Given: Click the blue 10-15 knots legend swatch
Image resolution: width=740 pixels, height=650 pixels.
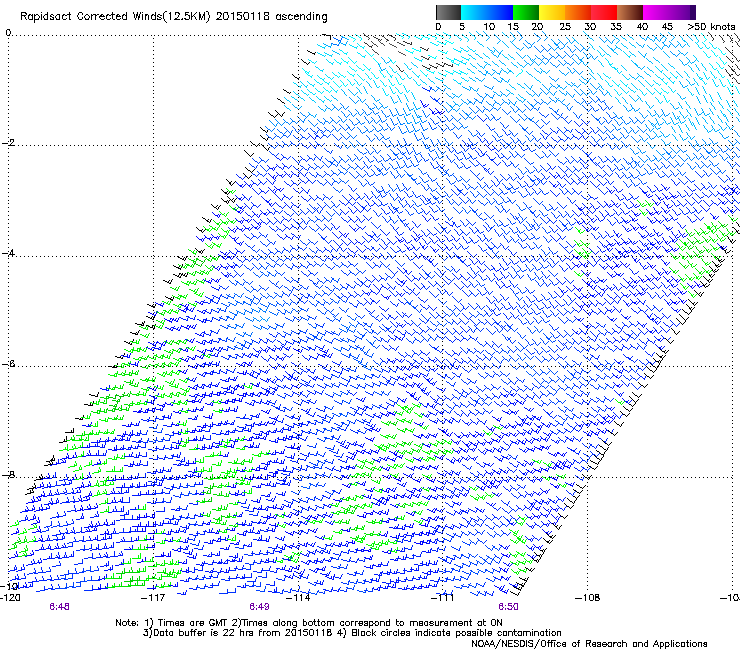Looking at the screenshot, I should 500,12.
